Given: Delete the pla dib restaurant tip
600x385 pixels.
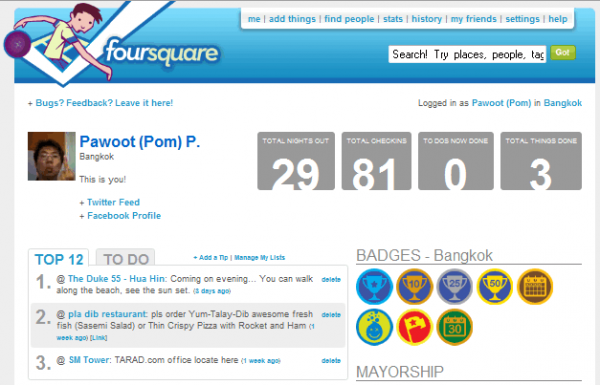Looking at the screenshot, I should click(x=331, y=315).
